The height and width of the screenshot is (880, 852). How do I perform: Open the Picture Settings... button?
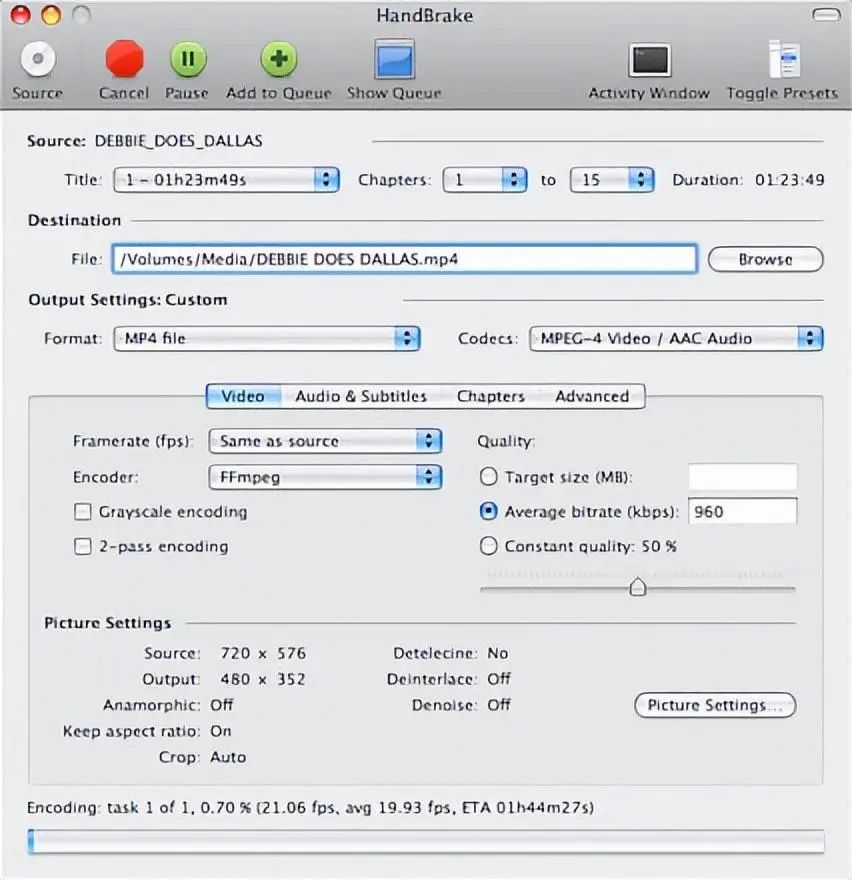[x=715, y=705]
